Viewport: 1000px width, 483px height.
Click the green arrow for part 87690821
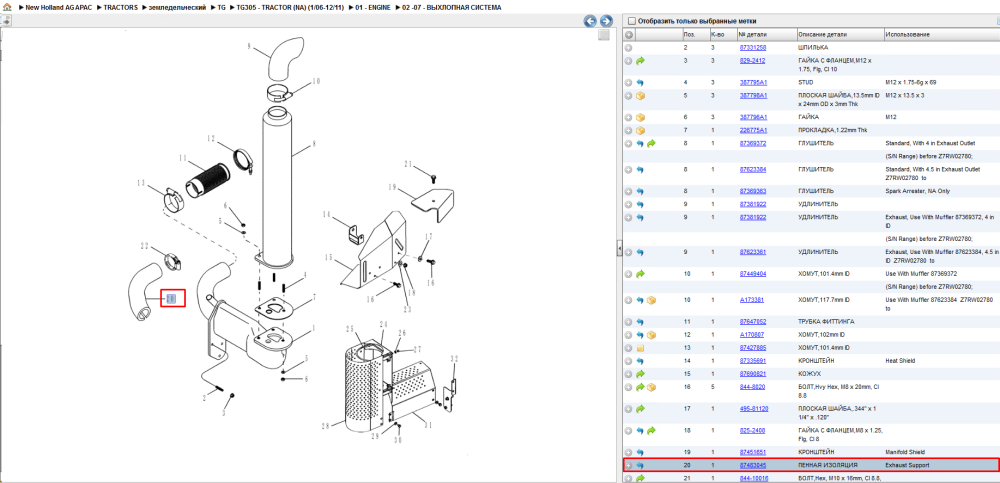pos(640,374)
